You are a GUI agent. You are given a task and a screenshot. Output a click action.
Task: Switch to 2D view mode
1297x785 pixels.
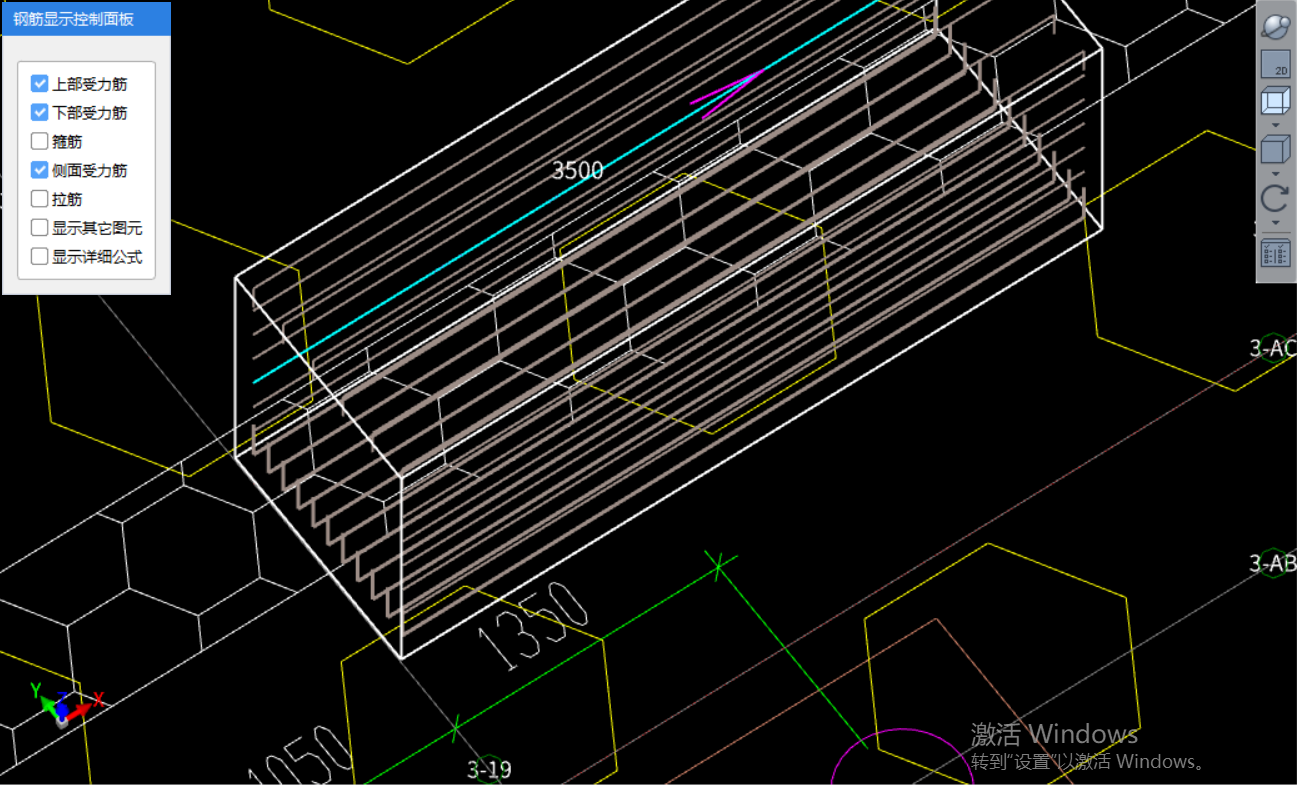(x=1275, y=65)
